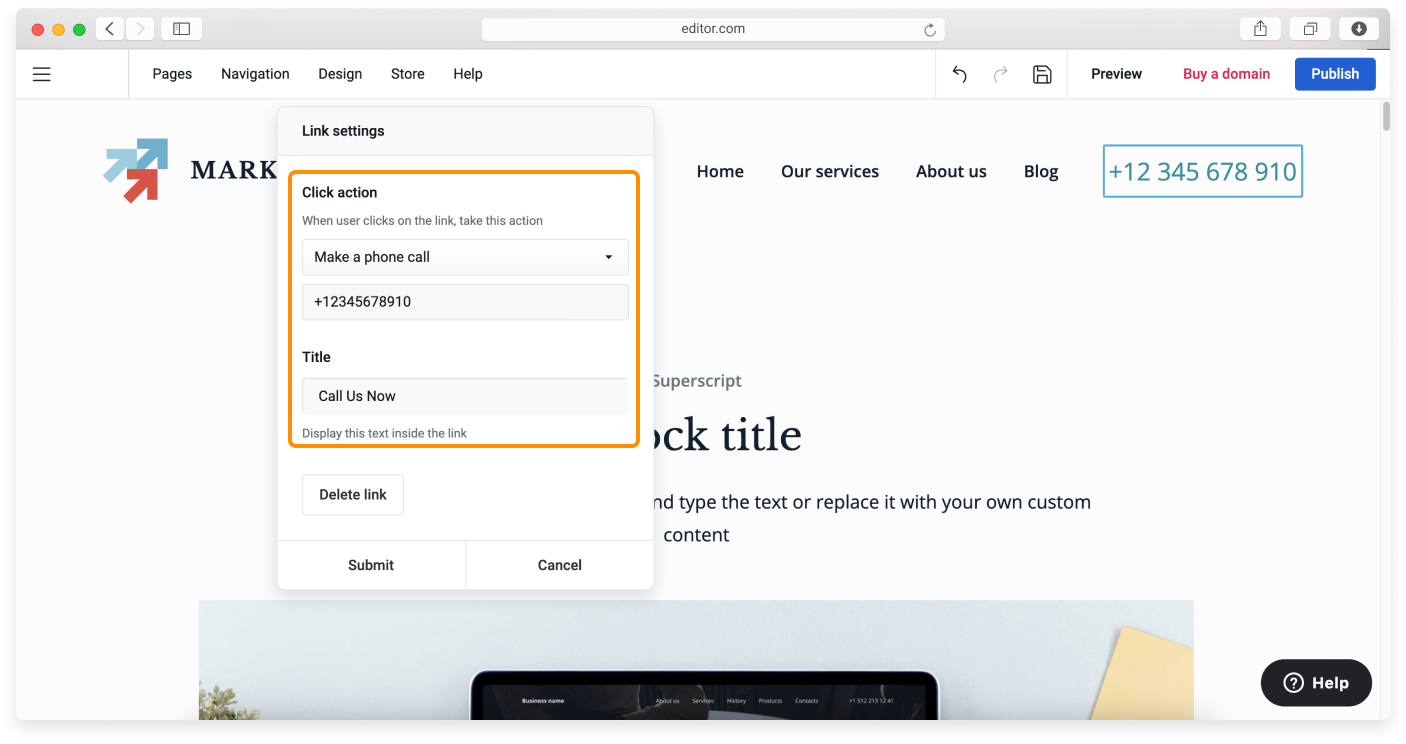Click the Title field Call Us Now
This screenshot has height=744, width=1406.
465,396
